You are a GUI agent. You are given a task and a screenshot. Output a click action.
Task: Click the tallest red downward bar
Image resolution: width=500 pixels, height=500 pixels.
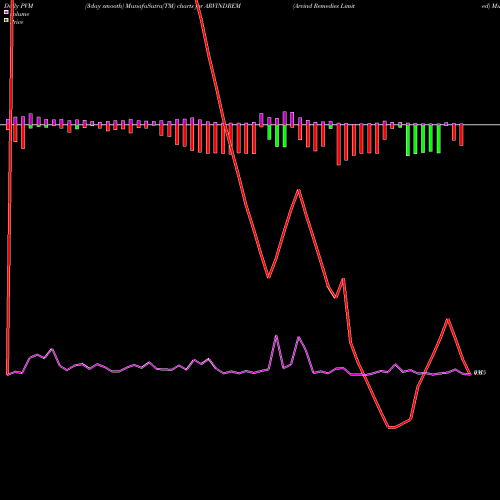point(339,144)
